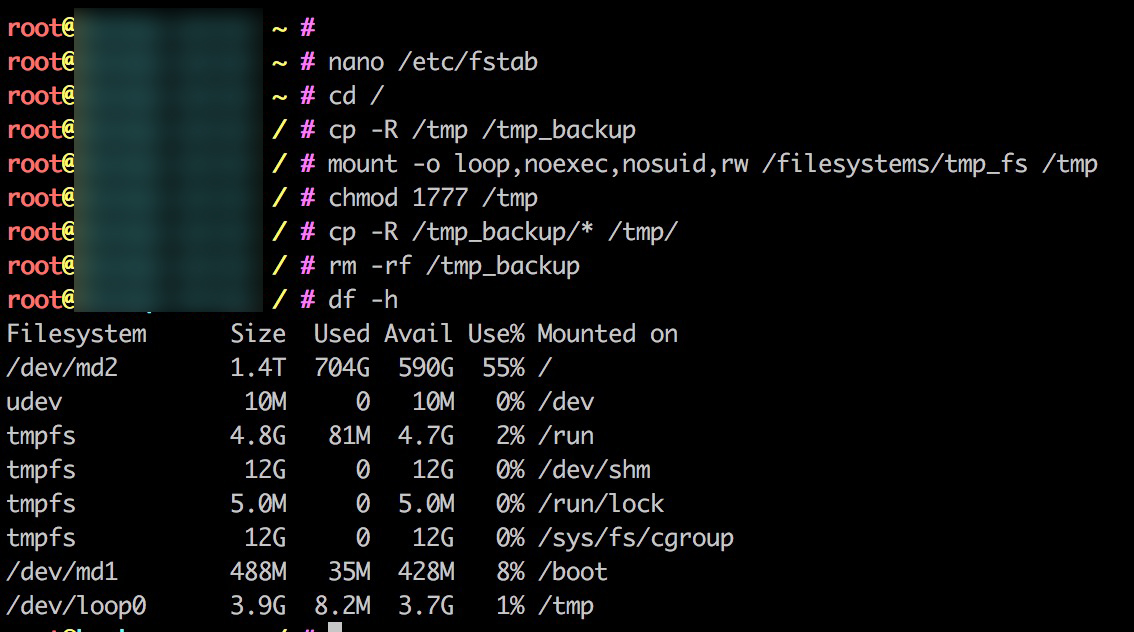The image size is (1134, 632).
Task: Click the Size column header
Action: [x=258, y=334]
